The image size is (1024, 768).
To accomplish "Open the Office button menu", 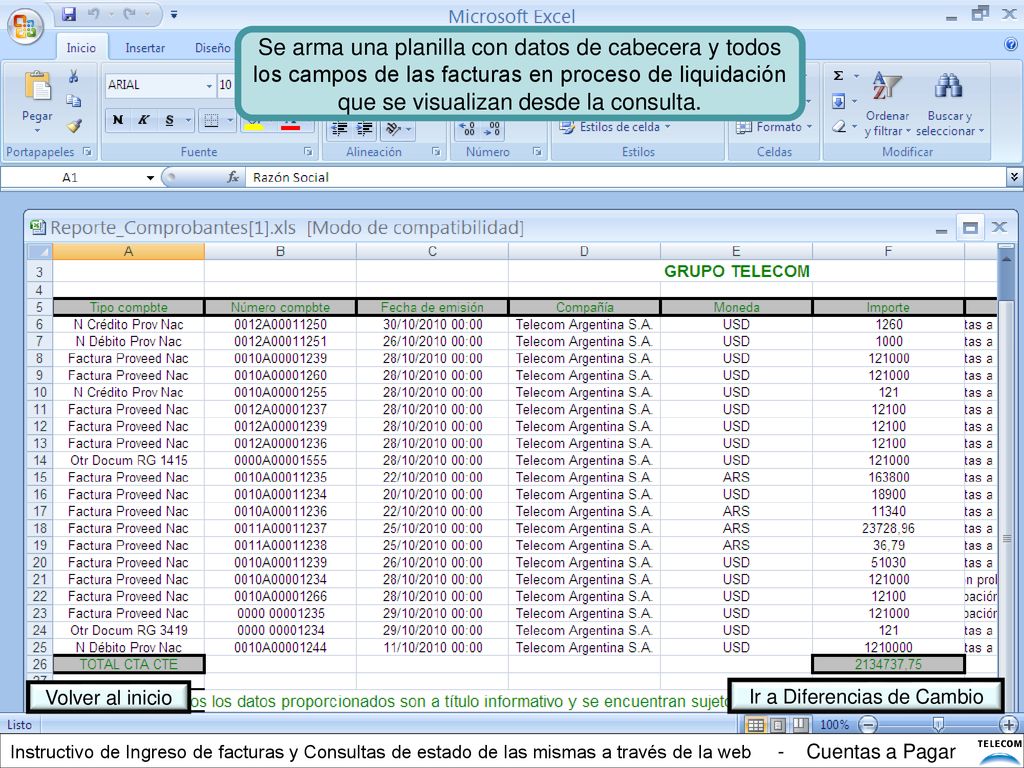I will [25, 27].
